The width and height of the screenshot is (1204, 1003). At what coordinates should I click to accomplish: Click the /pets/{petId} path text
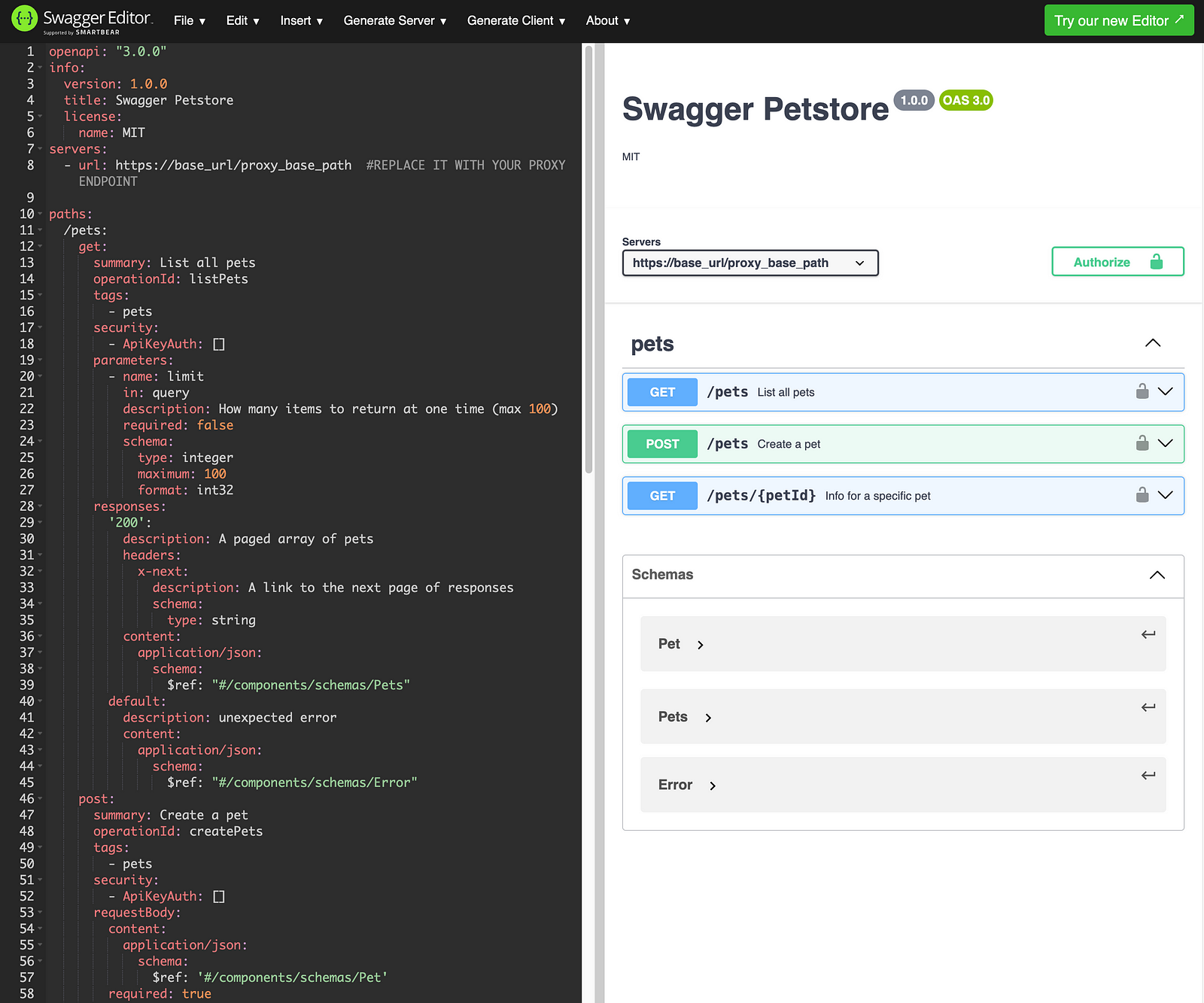click(x=761, y=495)
